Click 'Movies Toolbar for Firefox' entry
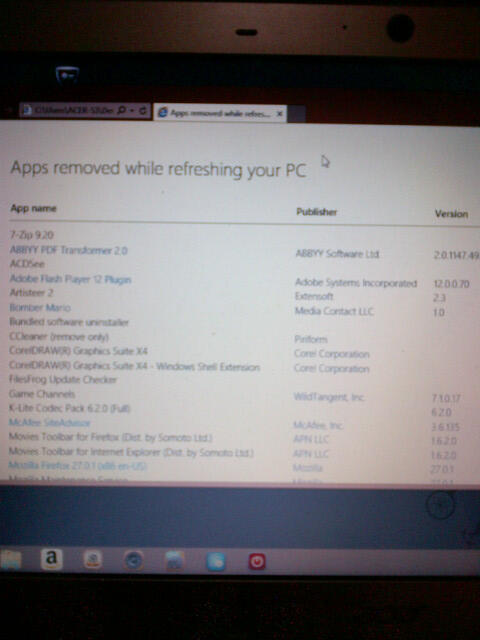The width and height of the screenshot is (480, 640). click(x=111, y=438)
